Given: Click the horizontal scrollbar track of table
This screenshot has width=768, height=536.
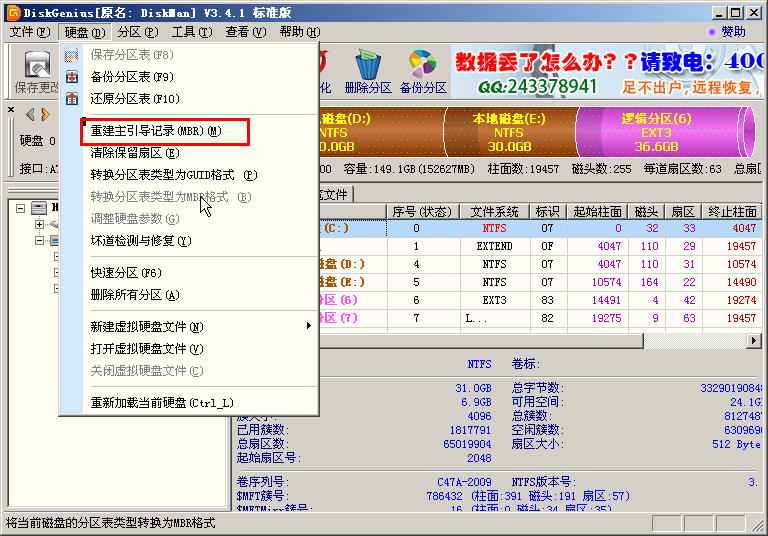Looking at the screenshot, I should (x=695, y=340).
